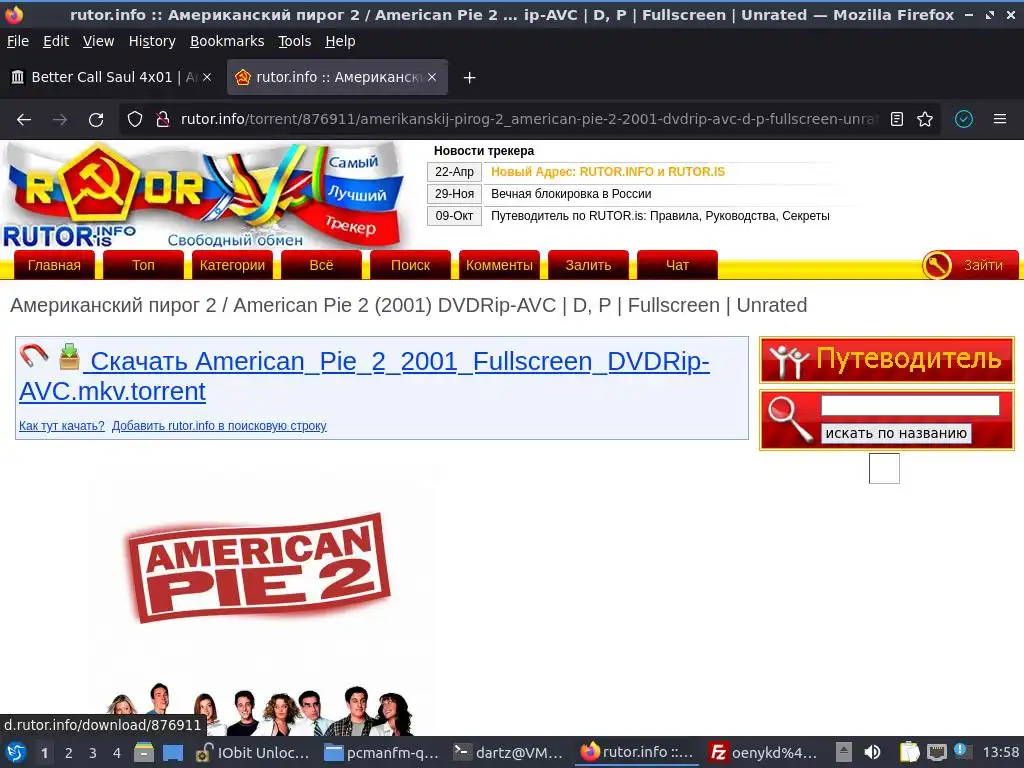
Task: Open the Help menu
Action: point(340,41)
